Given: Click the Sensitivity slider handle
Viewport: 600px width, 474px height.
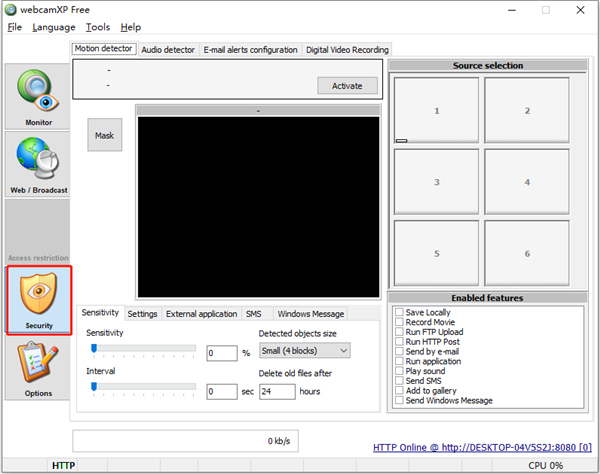Looking at the screenshot, I should click(x=94, y=349).
